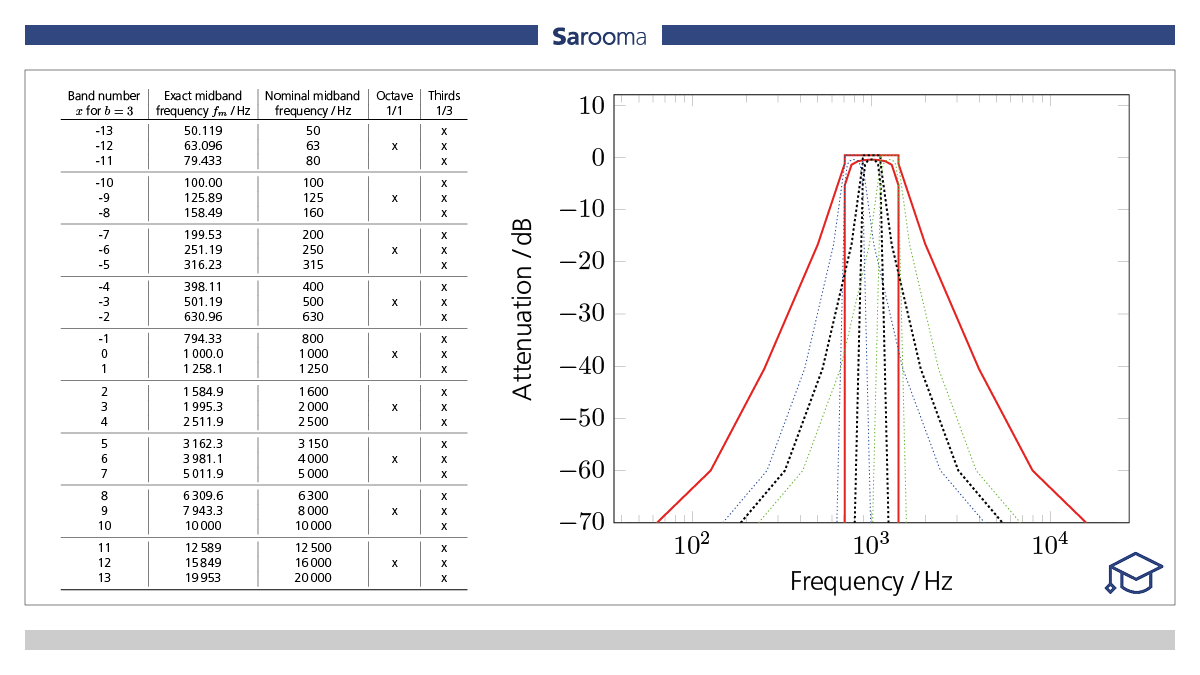Click nominal frequency 3 150
Image resolution: width=1200 pixels, height=675 pixels.
coord(313,443)
